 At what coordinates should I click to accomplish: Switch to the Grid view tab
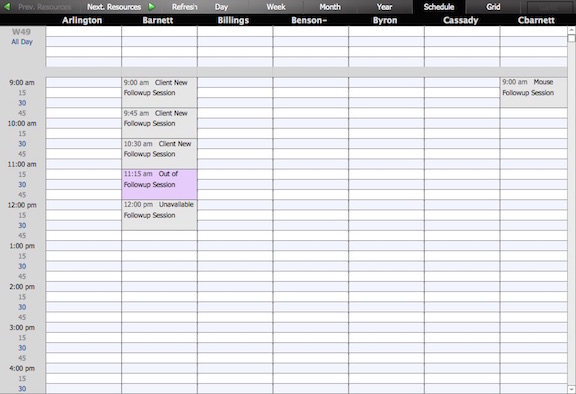point(493,7)
